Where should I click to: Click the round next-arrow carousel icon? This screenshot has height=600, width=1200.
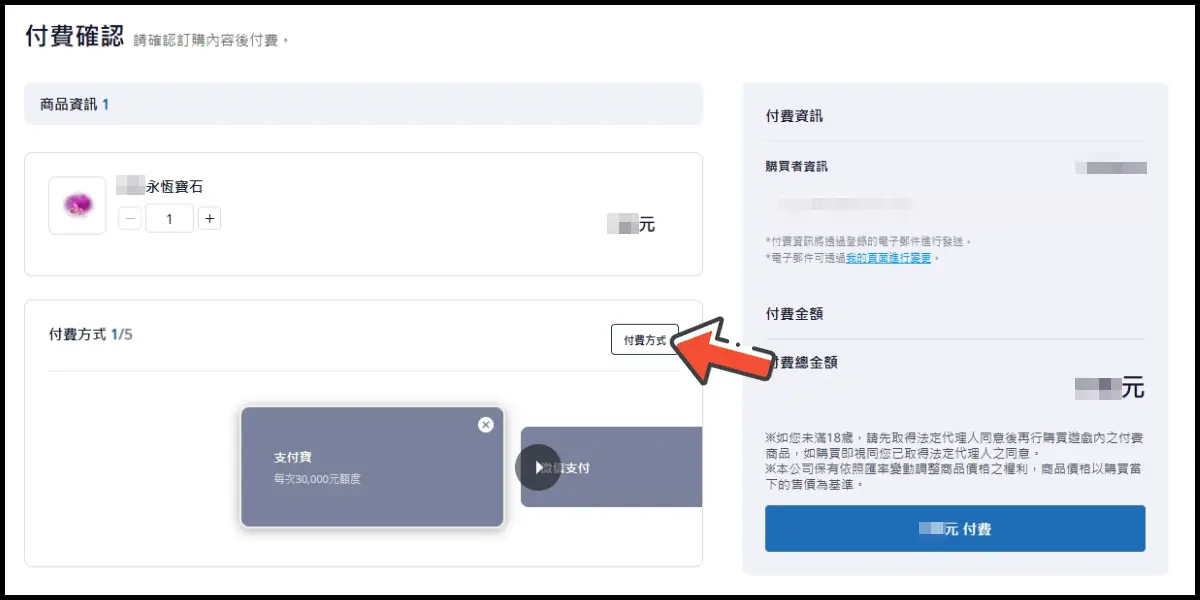coord(538,467)
